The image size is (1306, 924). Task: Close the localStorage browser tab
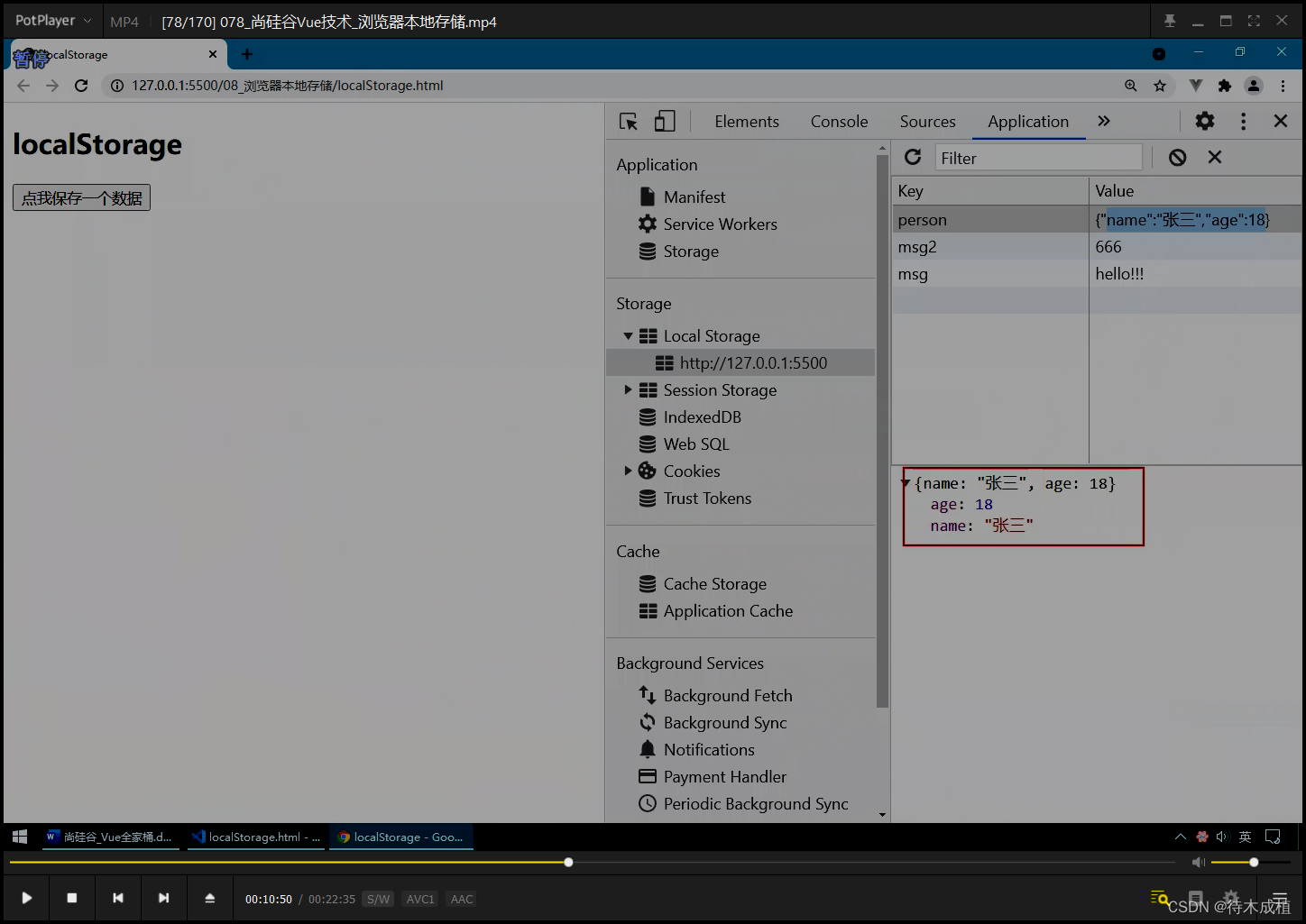[x=213, y=54]
